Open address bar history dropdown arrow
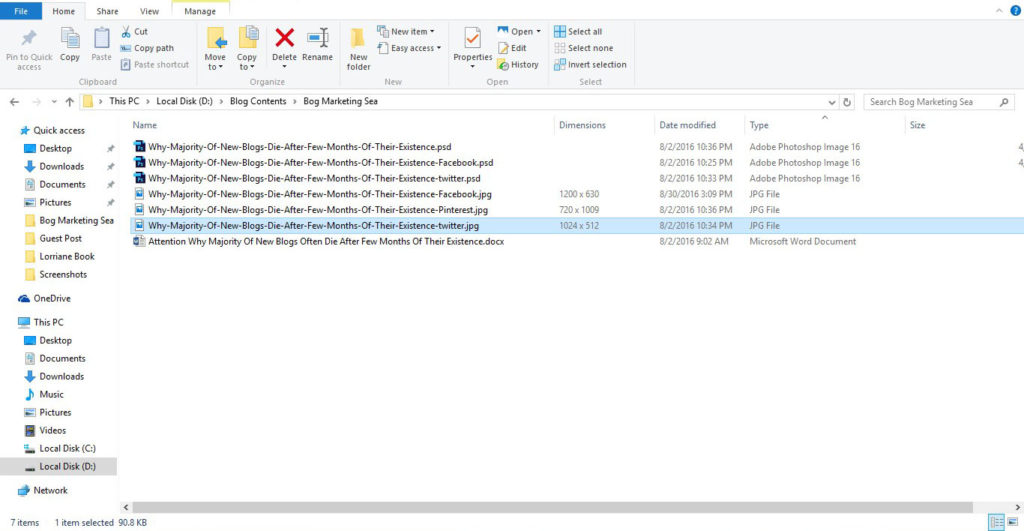1024x531 pixels. (x=831, y=102)
